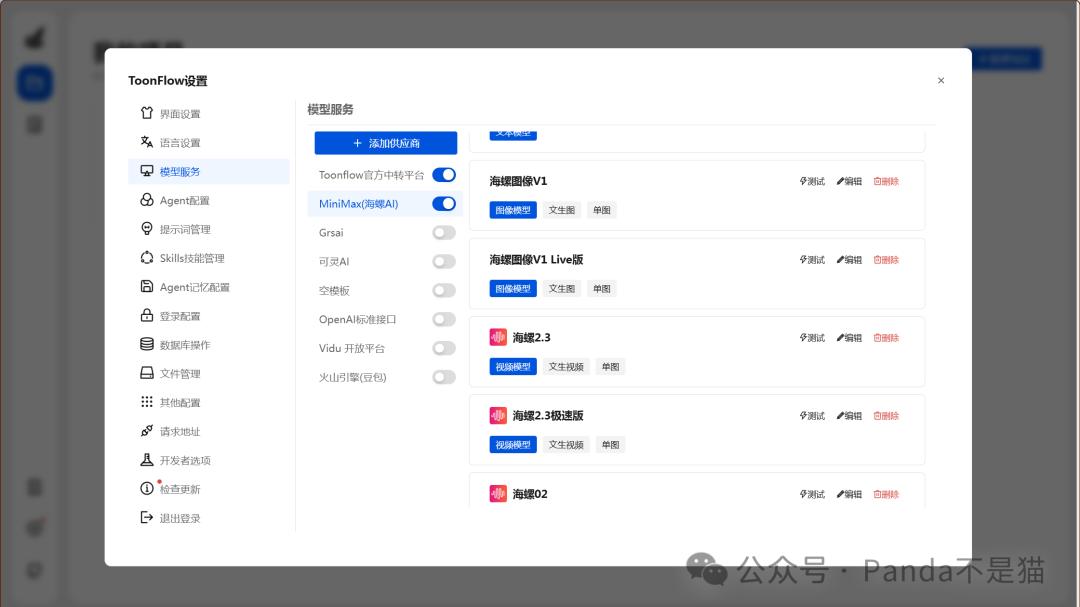
Task: Click the 其他配置 grid icon
Action: pyautogui.click(x=147, y=402)
